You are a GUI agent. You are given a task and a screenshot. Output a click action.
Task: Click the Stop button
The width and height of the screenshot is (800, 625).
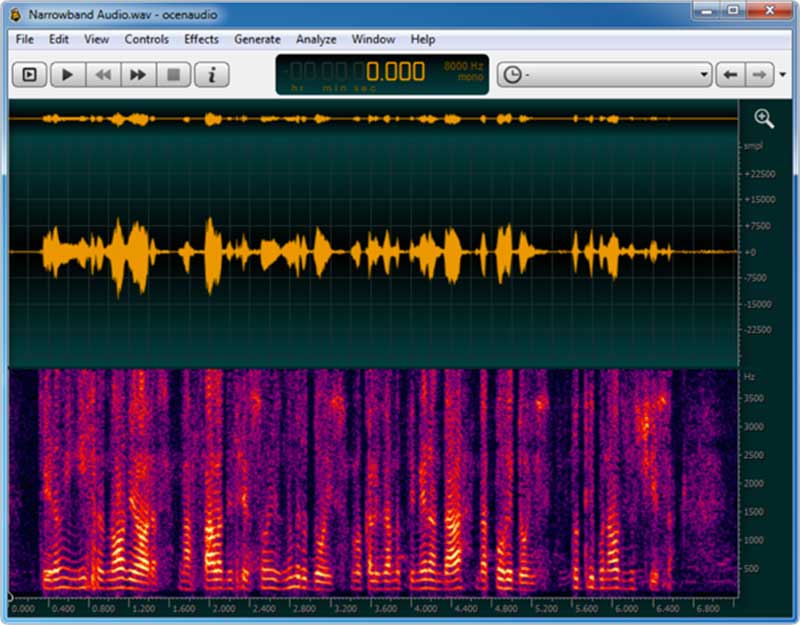coord(174,75)
